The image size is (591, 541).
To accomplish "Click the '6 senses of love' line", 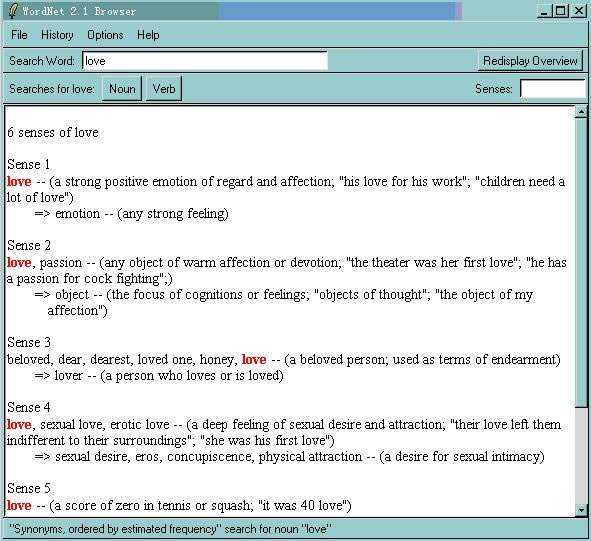I will (x=53, y=133).
